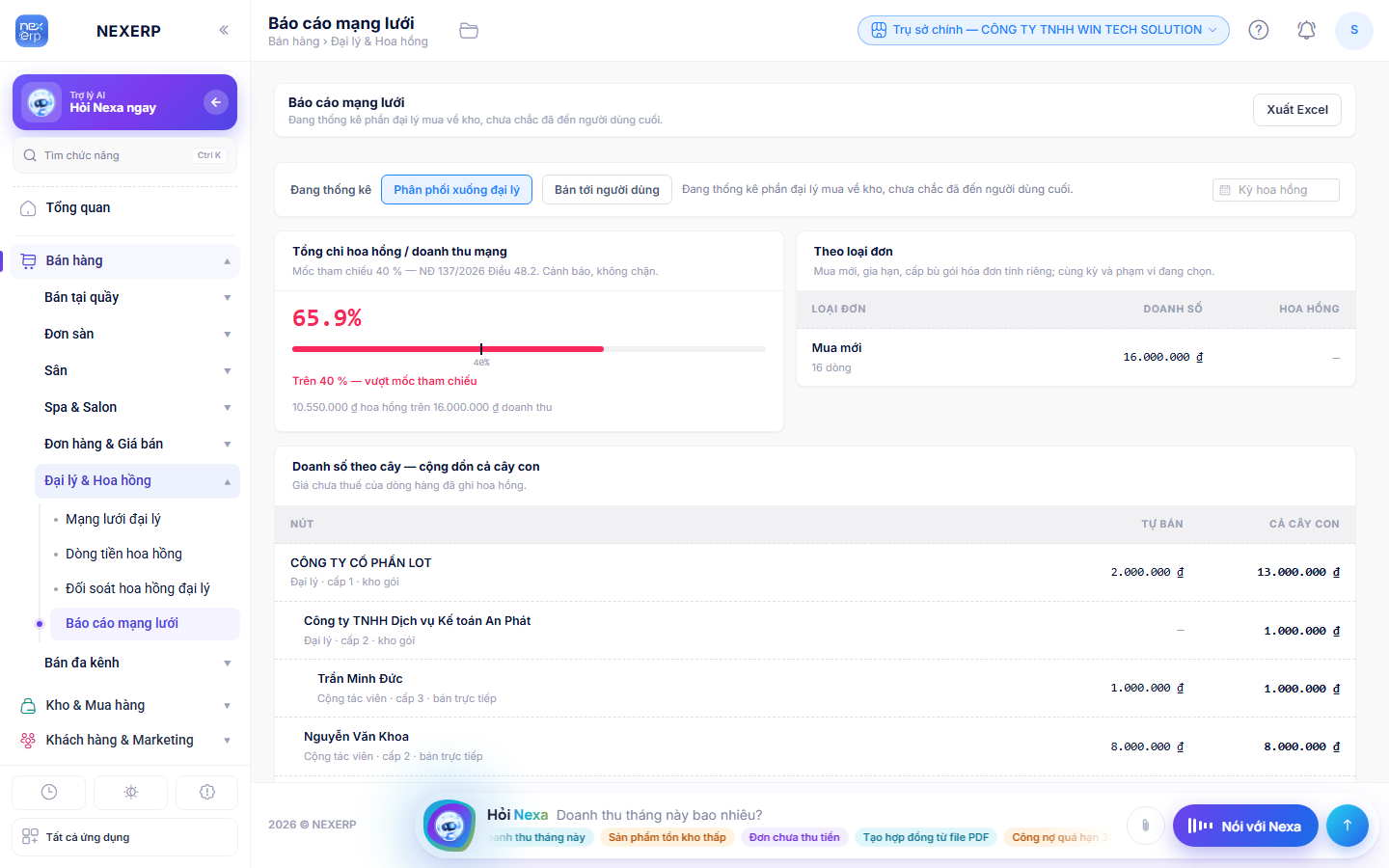Collapse the Đại lý & Hoa hồng submenu

pyautogui.click(x=228, y=481)
